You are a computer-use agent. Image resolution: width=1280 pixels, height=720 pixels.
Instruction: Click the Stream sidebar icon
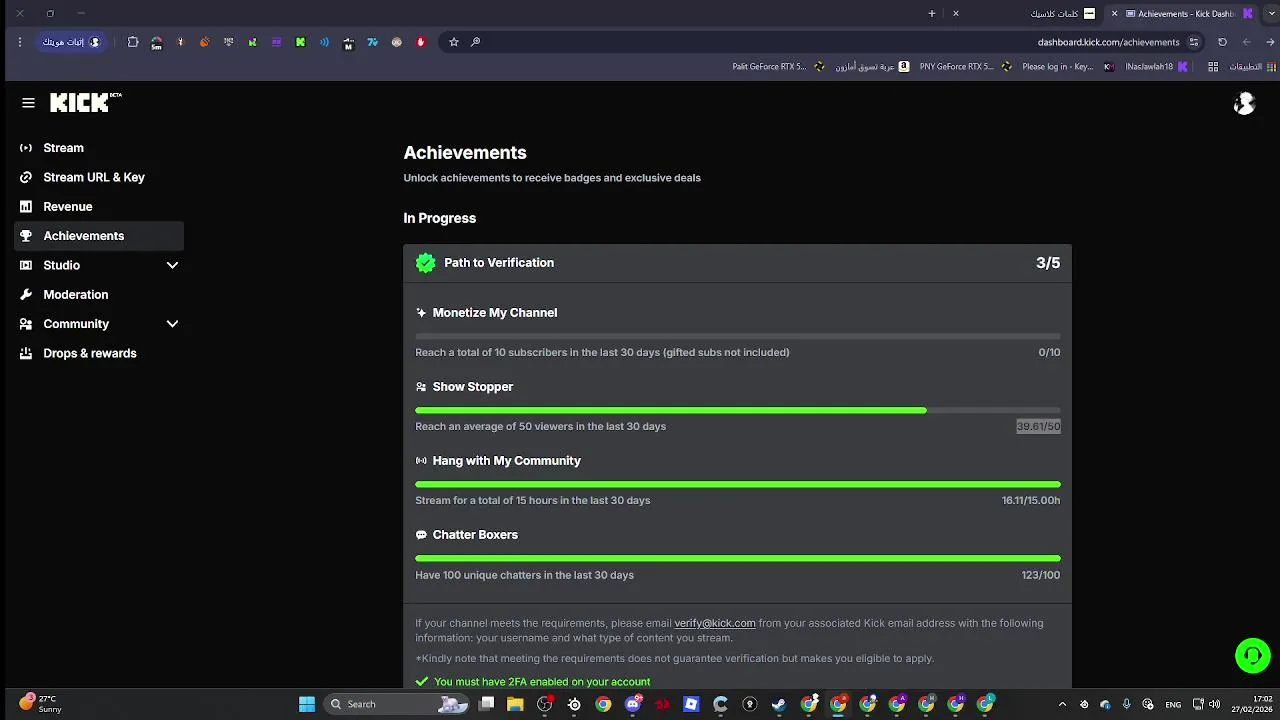pyautogui.click(x=26, y=148)
